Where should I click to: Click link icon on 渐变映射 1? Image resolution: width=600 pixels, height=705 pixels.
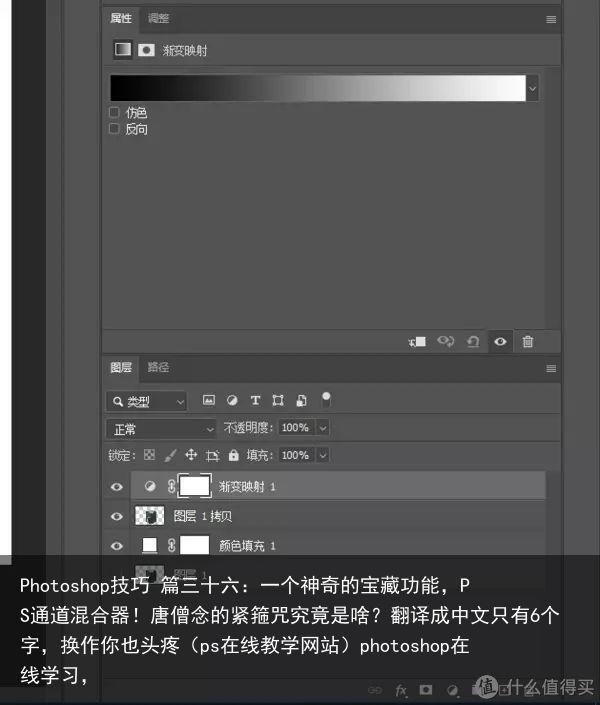[171, 486]
